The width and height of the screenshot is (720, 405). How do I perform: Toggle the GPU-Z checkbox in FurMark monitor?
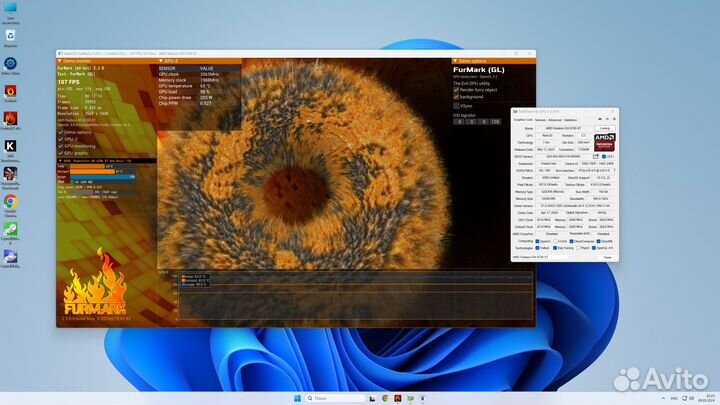61,139
